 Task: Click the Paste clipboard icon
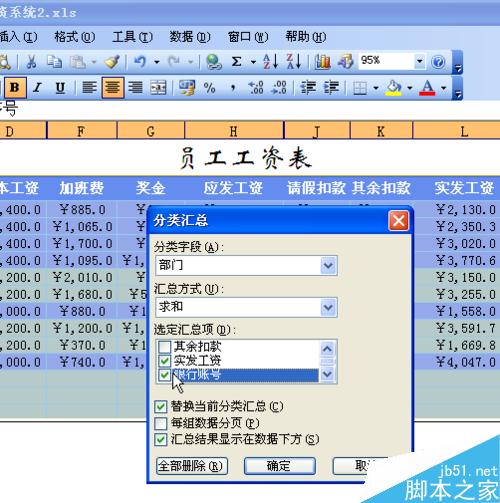tap(78, 62)
